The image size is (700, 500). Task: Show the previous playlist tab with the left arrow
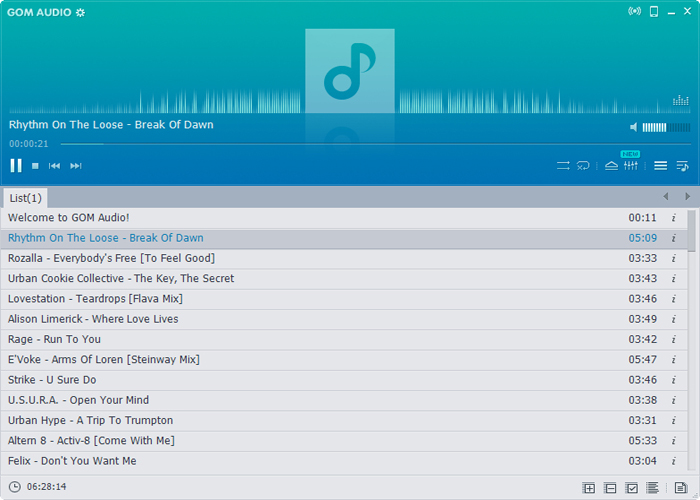(666, 196)
